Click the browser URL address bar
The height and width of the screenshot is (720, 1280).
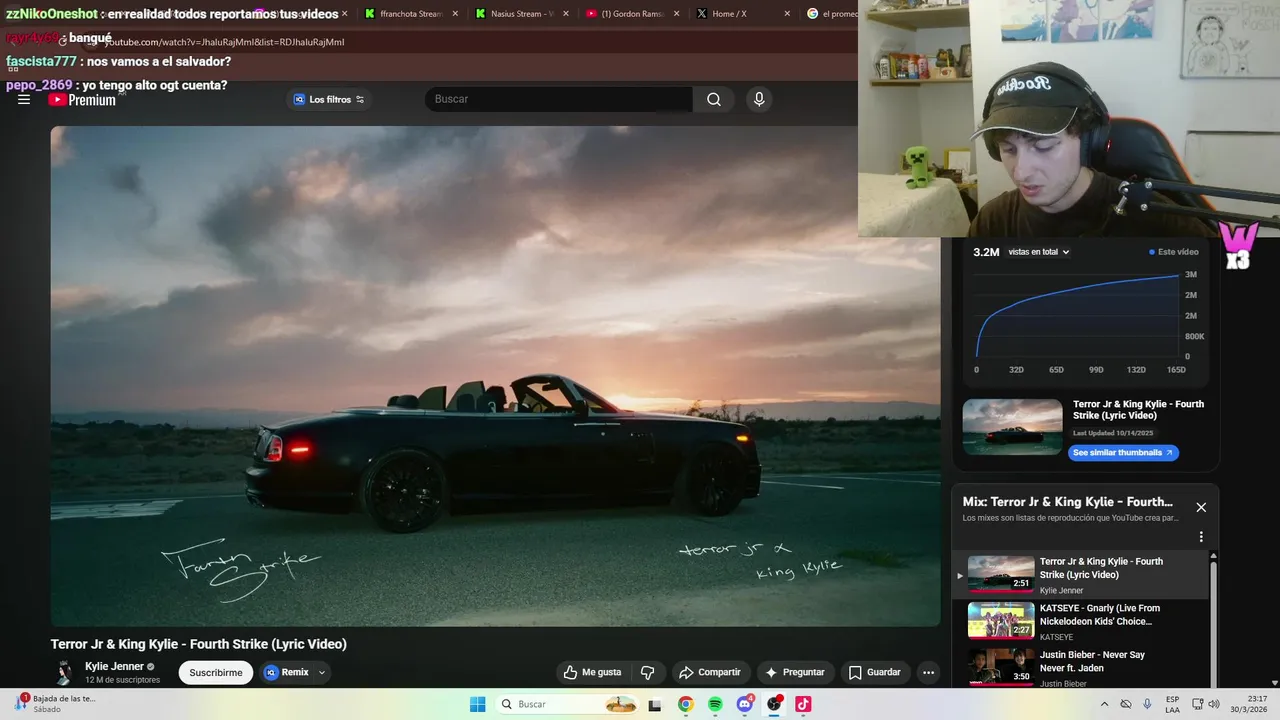470,42
